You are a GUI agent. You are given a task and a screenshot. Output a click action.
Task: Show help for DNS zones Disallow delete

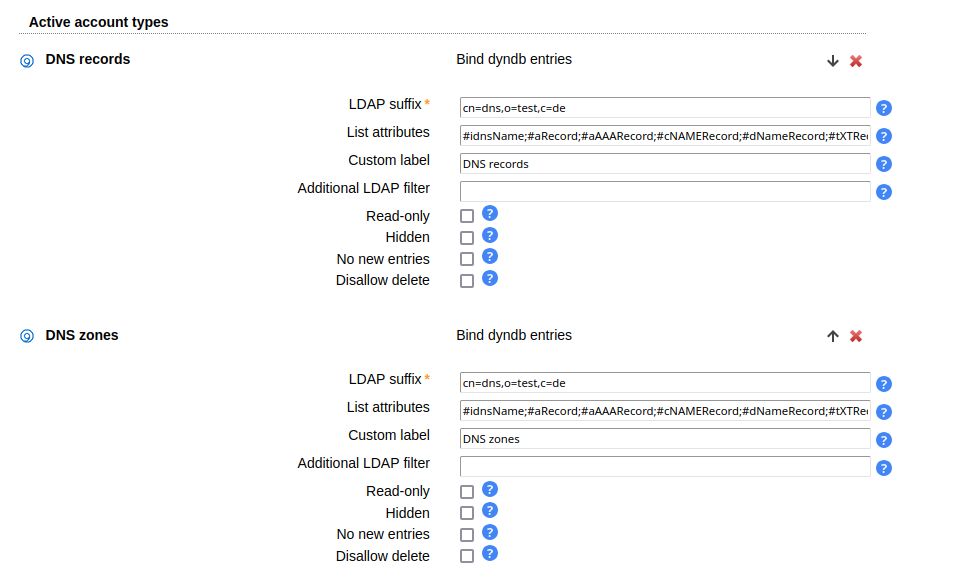coord(490,554)
